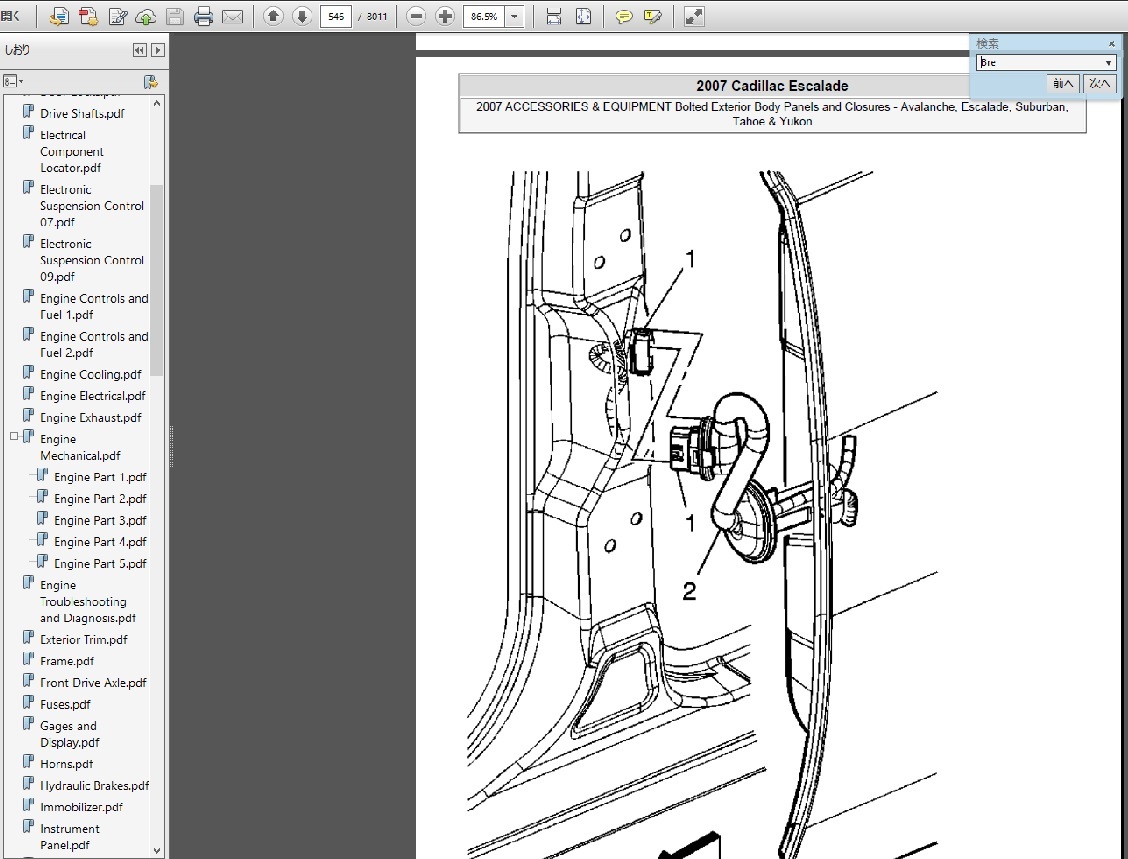Open Engine Troubleshooting and Diagnosis.pdf bookmark
This screenshot has width=1128, height=859.
point(88,601)
